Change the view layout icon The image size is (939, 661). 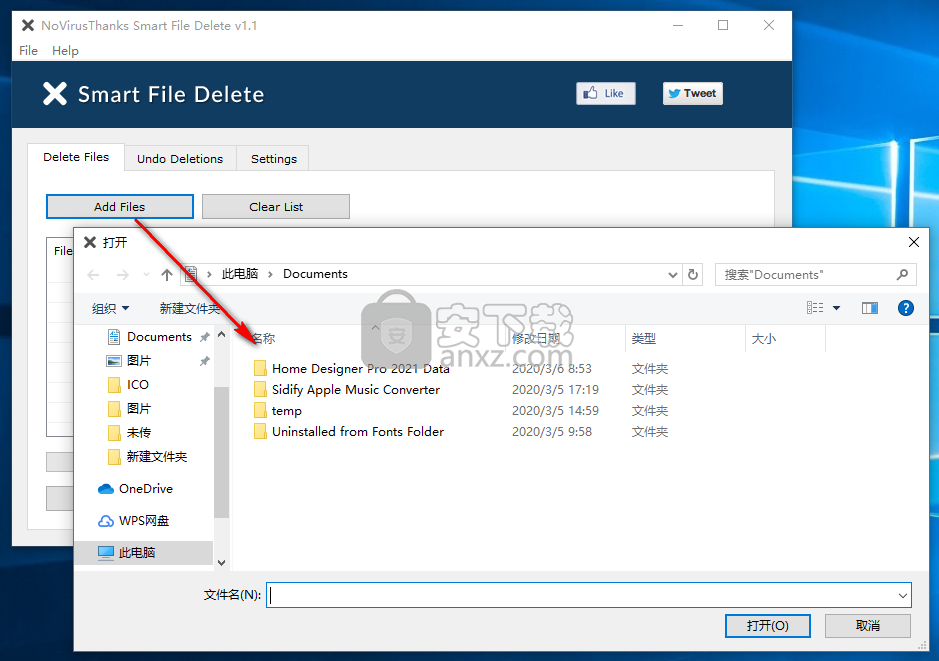(814, 308)
